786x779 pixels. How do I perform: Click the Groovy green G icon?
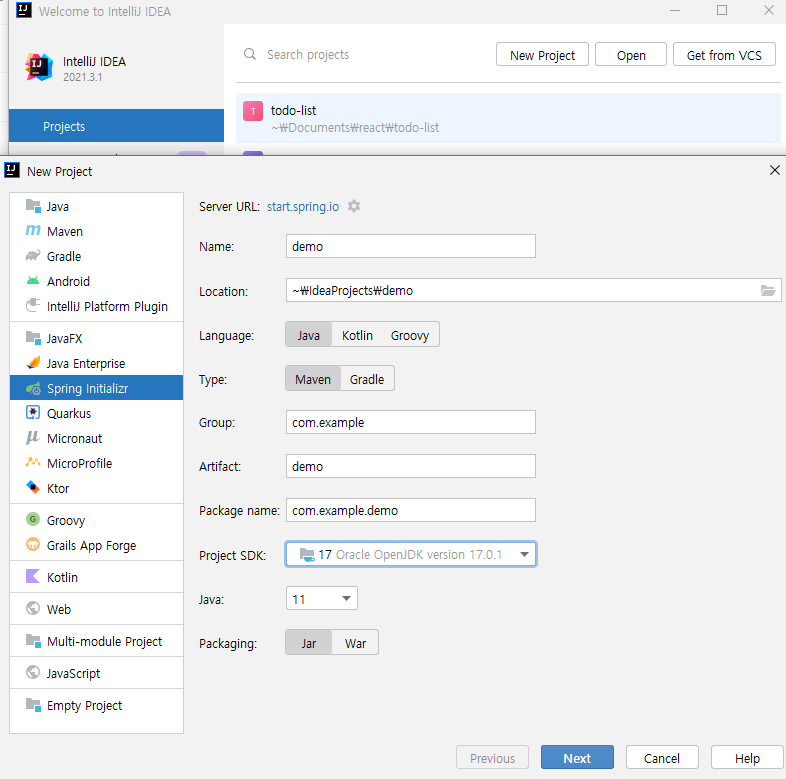tap(33, 519)
